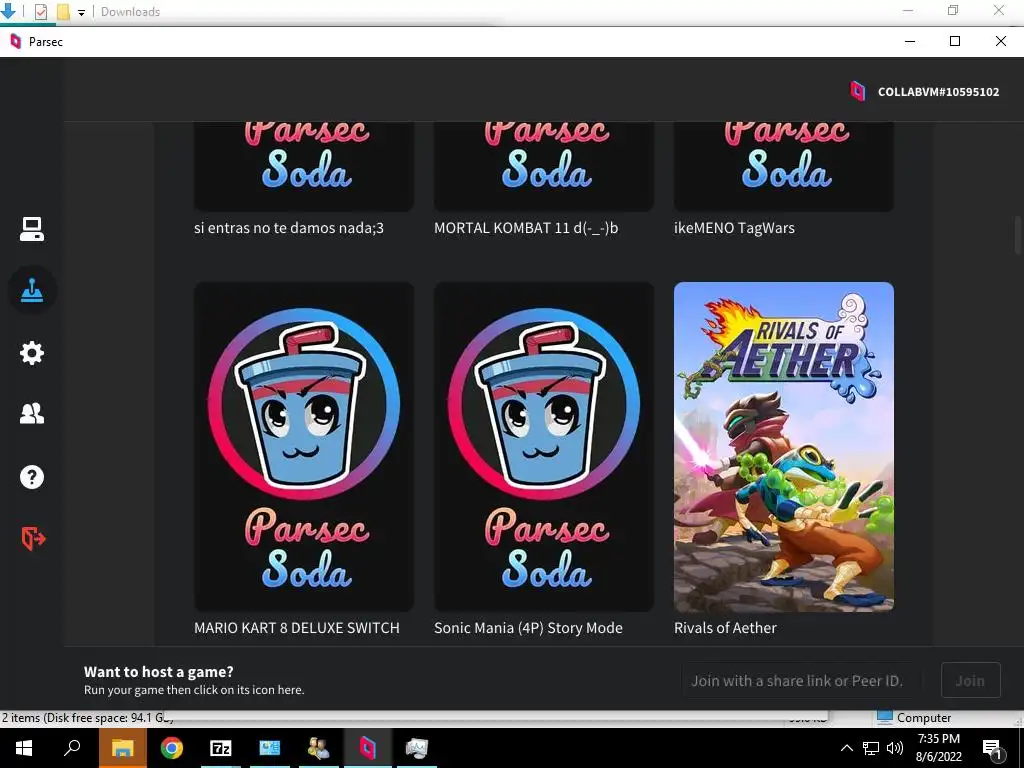1024x768 pixels.
Task: Click Parsec logo beside COLLABVM username
Action: pos(857,91)
